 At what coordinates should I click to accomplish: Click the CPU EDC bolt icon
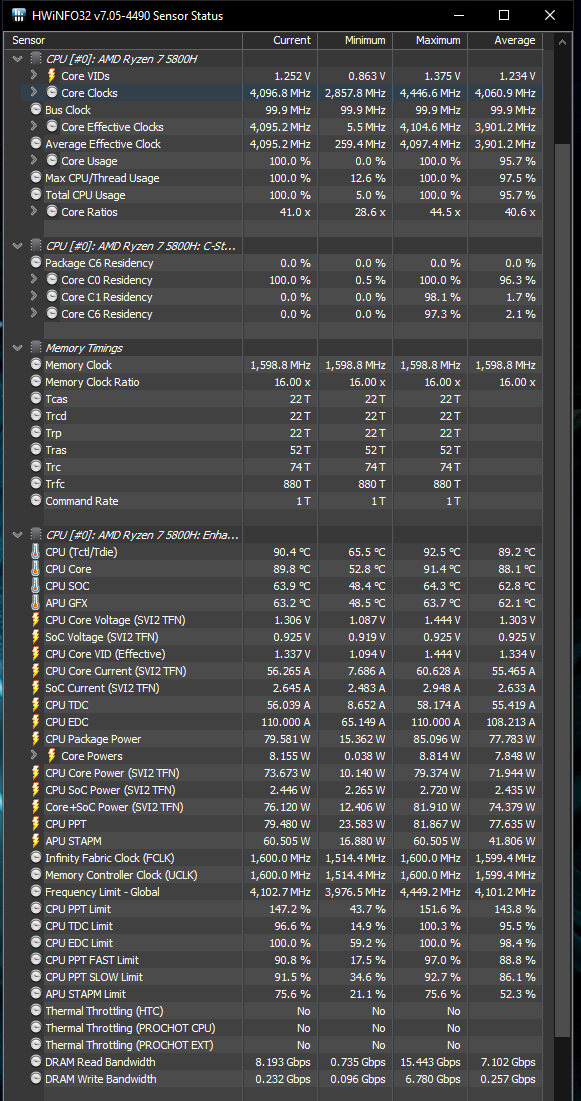(36, 722)
